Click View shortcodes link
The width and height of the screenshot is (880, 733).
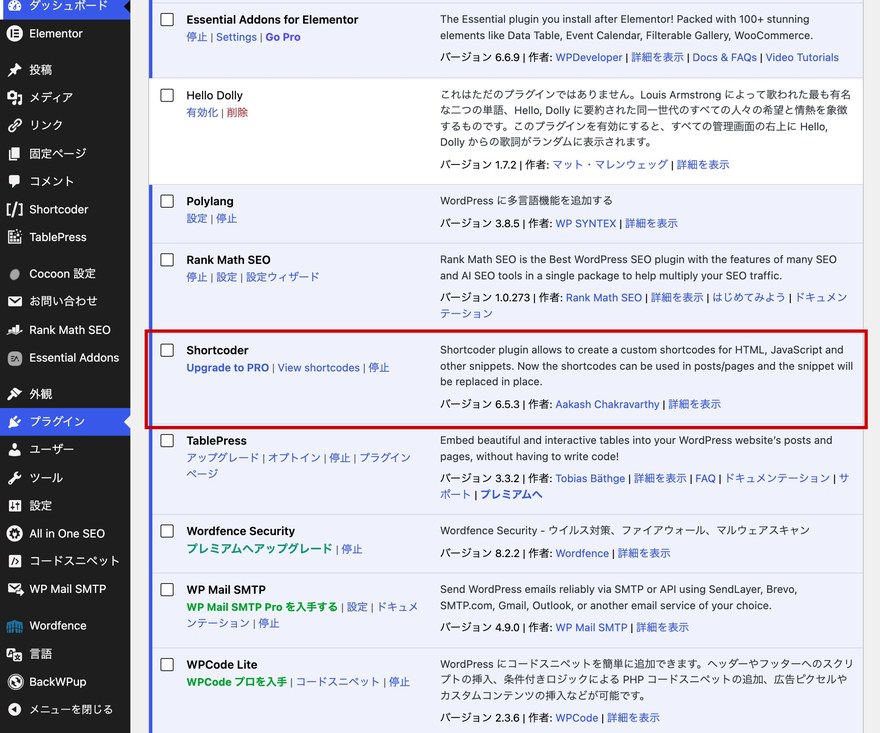(319, 368)
